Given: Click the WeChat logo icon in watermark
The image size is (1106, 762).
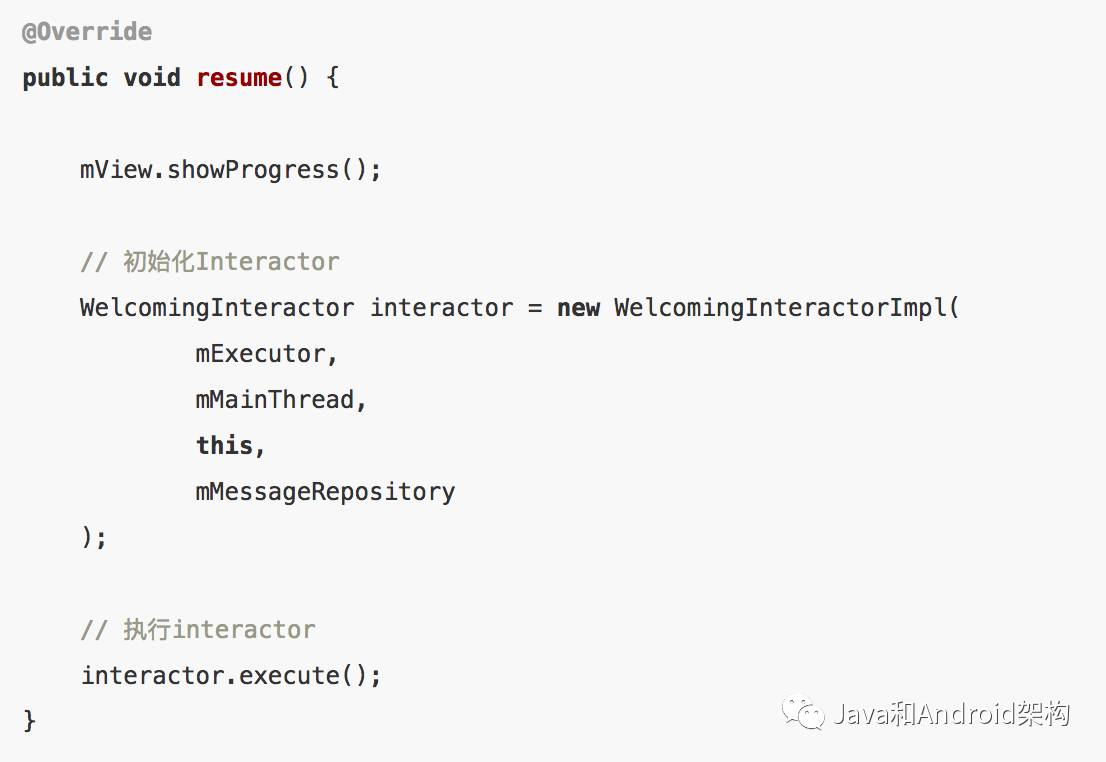Looking at the screenshot, I should pyautogui.click(x=803, y=713).
